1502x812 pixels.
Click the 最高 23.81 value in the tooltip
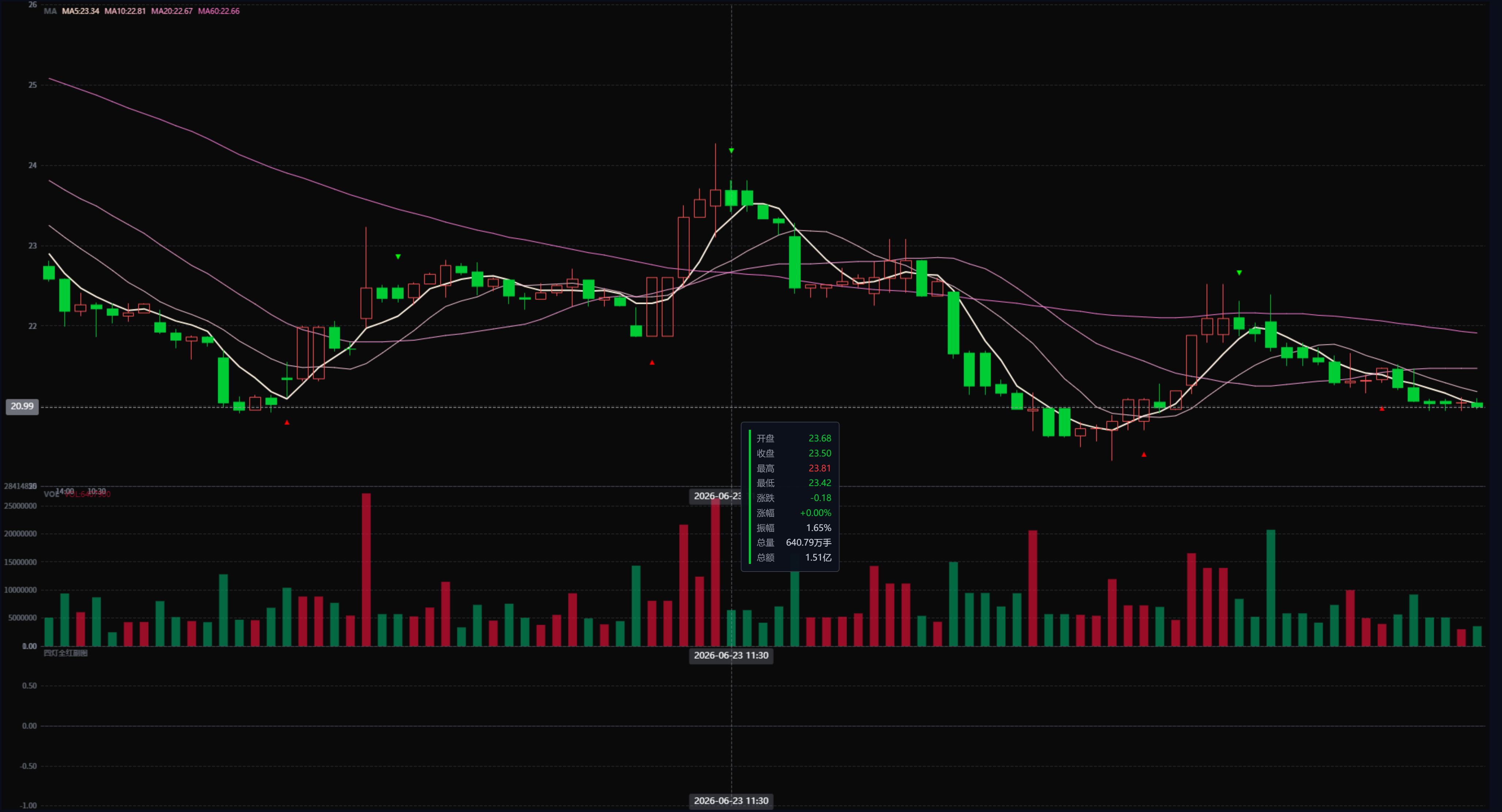coord(819,468)
